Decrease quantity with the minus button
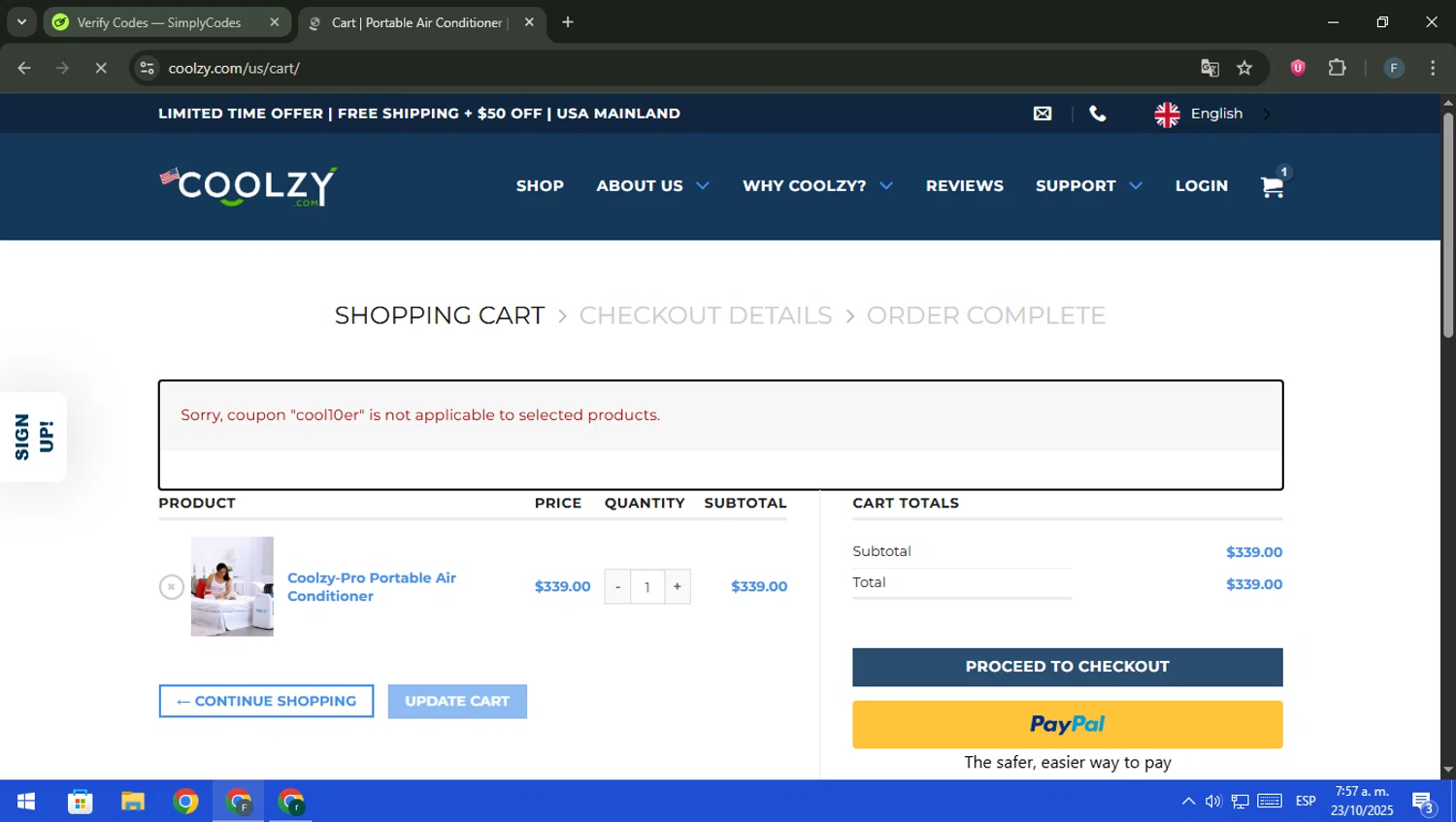The width and height of the screenshot is (1456, 822). (617, 587)
